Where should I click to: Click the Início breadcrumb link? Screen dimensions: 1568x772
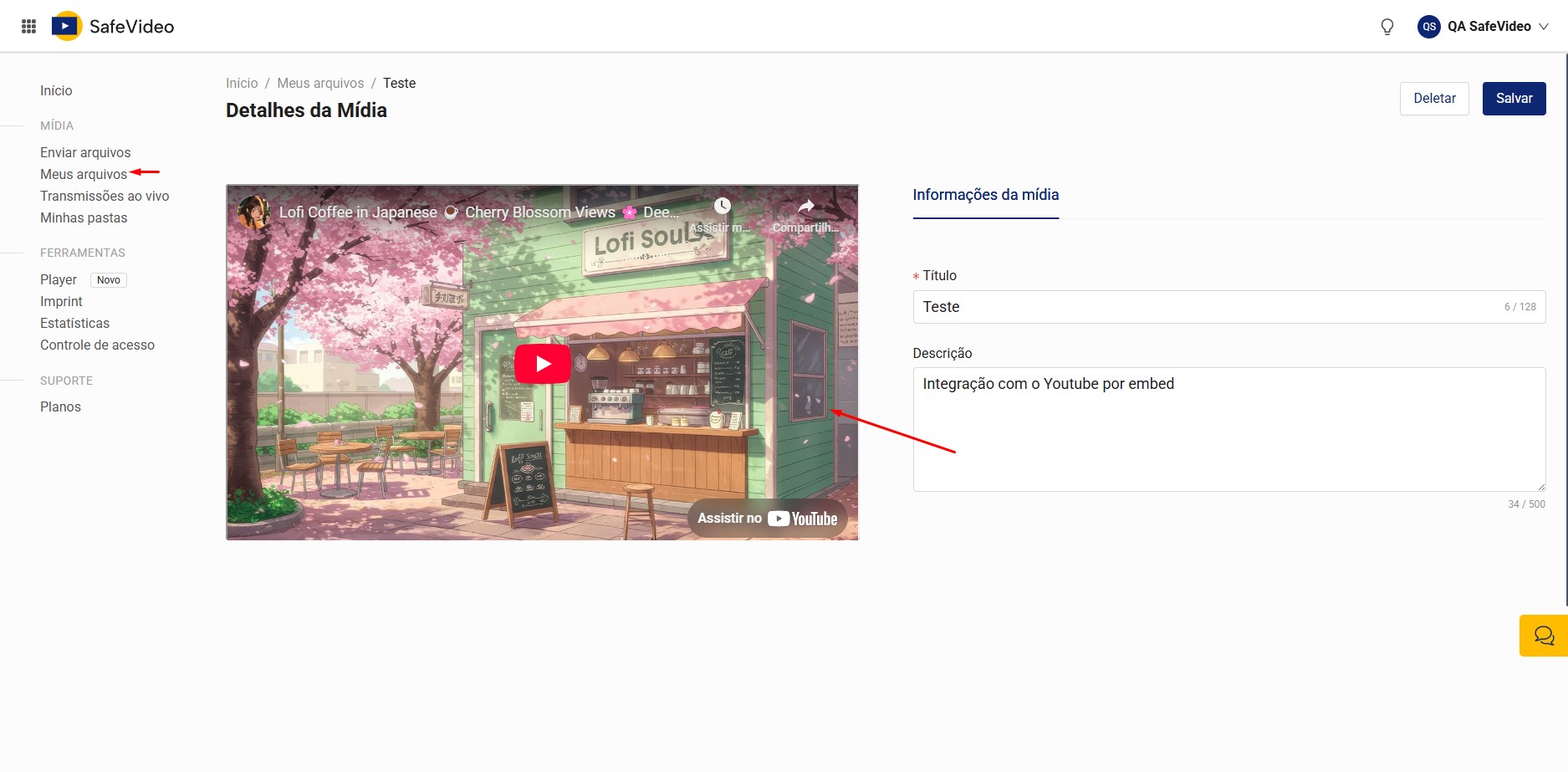[x=242, y=83]
